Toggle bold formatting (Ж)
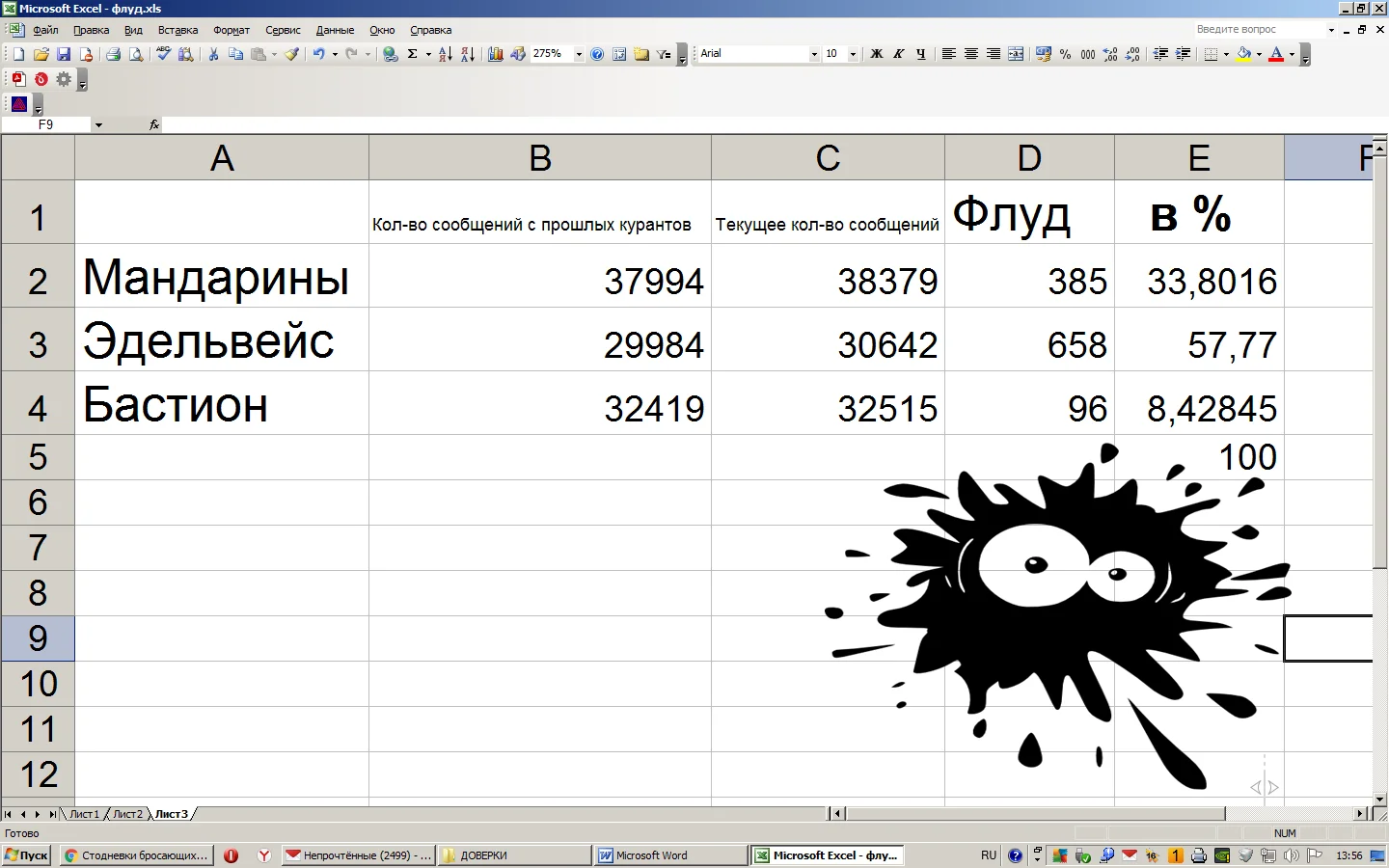1389x868 pixels. (x=876, y=54)
